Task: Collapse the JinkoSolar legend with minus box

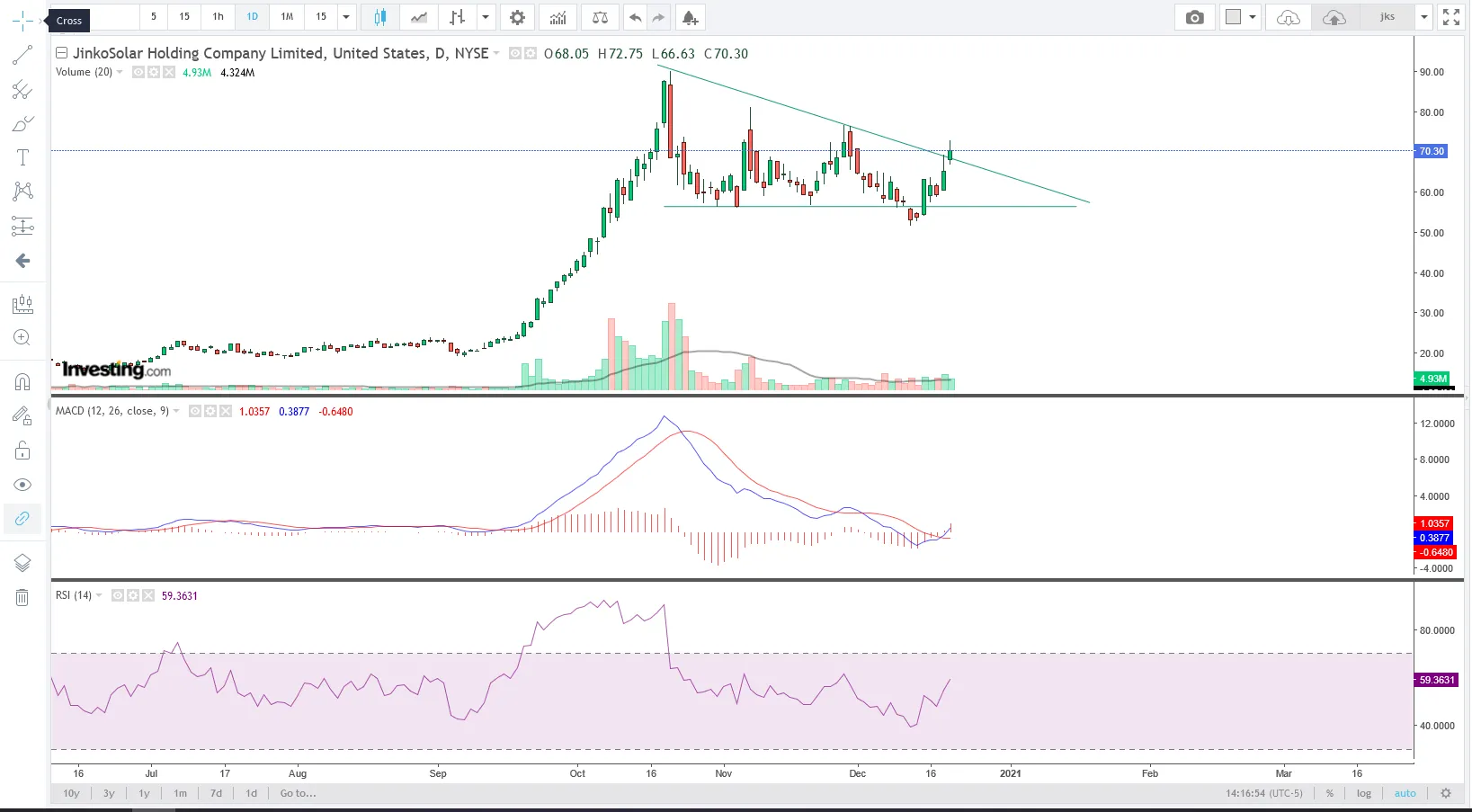Action: (62, 53)
